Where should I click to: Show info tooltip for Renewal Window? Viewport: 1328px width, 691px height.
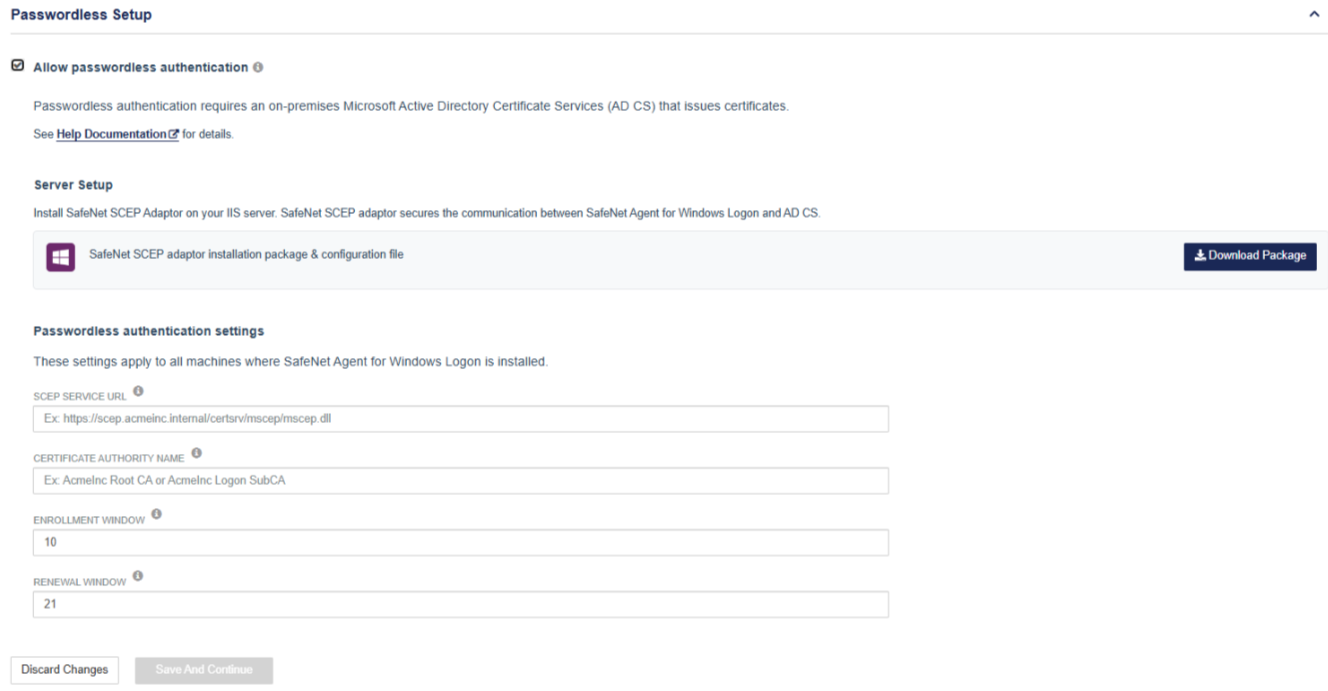coord(138,577)
